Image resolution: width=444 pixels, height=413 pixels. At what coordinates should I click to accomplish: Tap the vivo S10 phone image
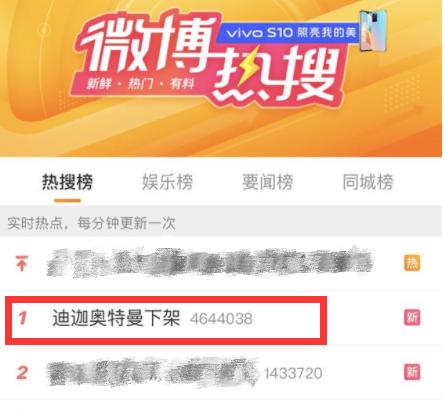373,30
